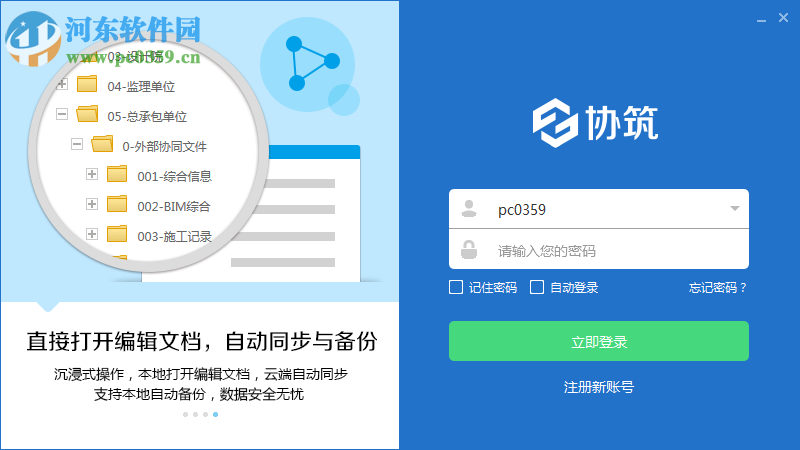Screen dimensions: 800x450
Task: Click the password input field
Action: pyautogui.click(x=598, y=249)
